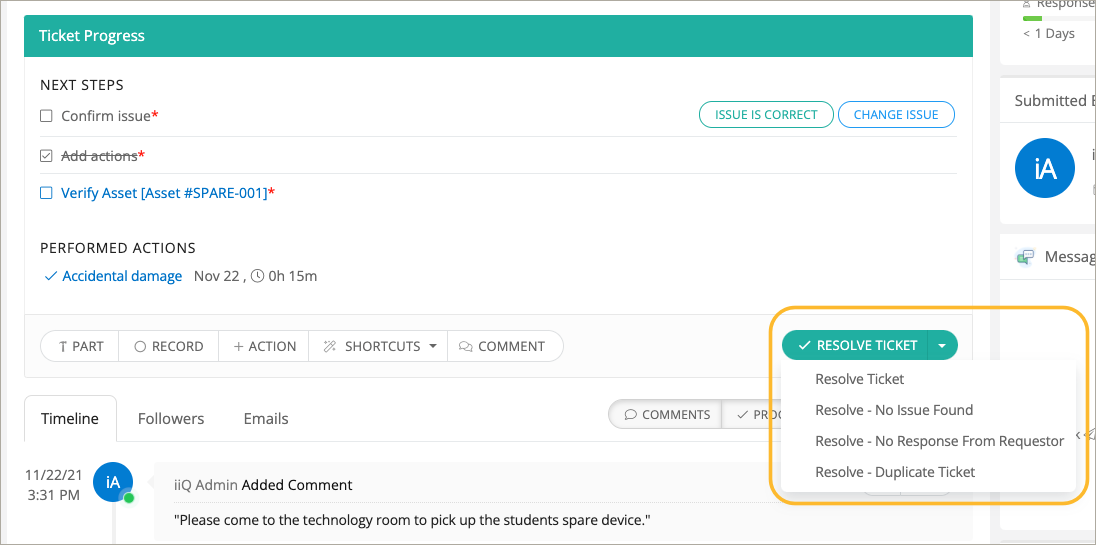Screen dimensions: 1096x545
Task: Choose Resolve - Duplicate Ticket from menu
Action: click(894, 472)
